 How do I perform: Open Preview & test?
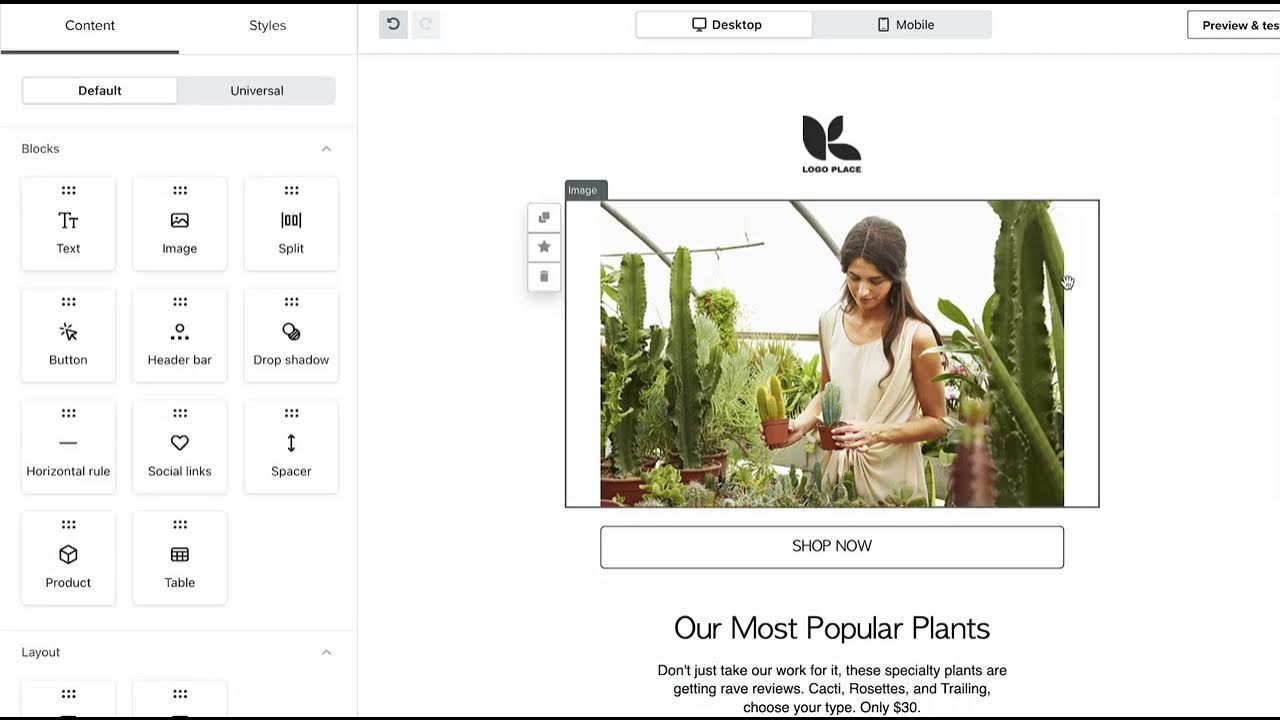pos(1234,25)
